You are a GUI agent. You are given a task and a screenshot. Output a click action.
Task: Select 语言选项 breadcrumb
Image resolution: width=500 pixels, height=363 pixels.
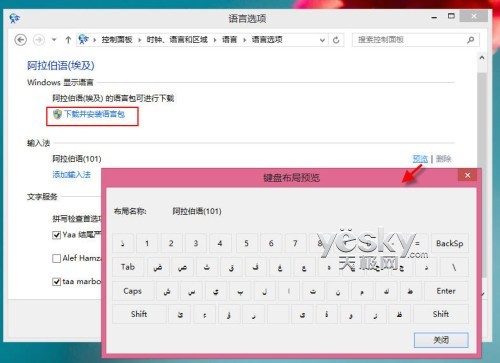pos(267,40)
